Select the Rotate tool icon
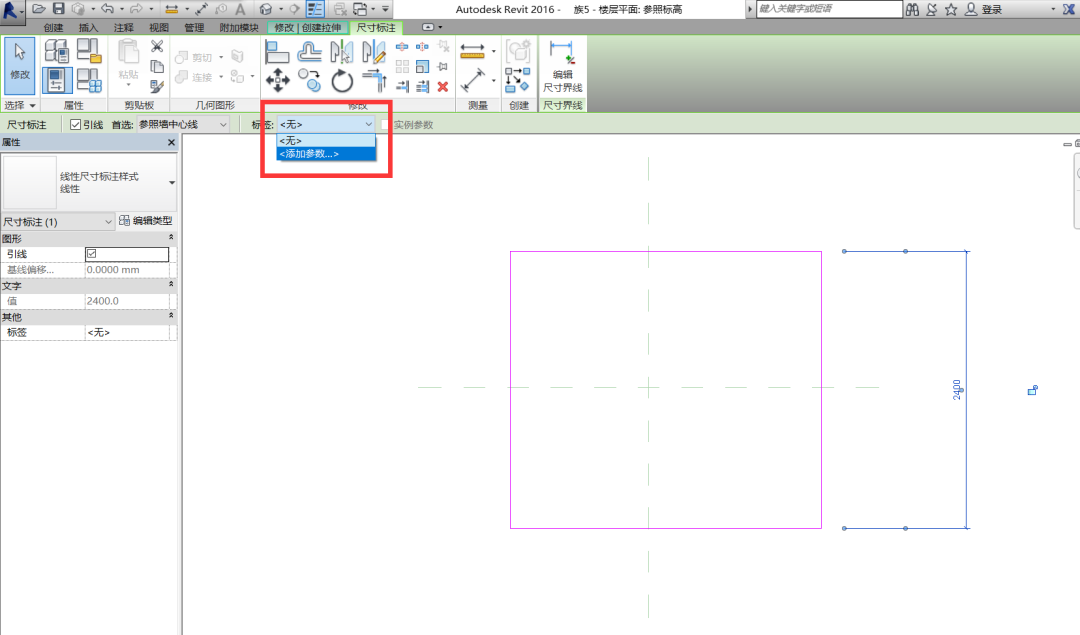This screenshot has width=1080, height=635. point(342,81)
